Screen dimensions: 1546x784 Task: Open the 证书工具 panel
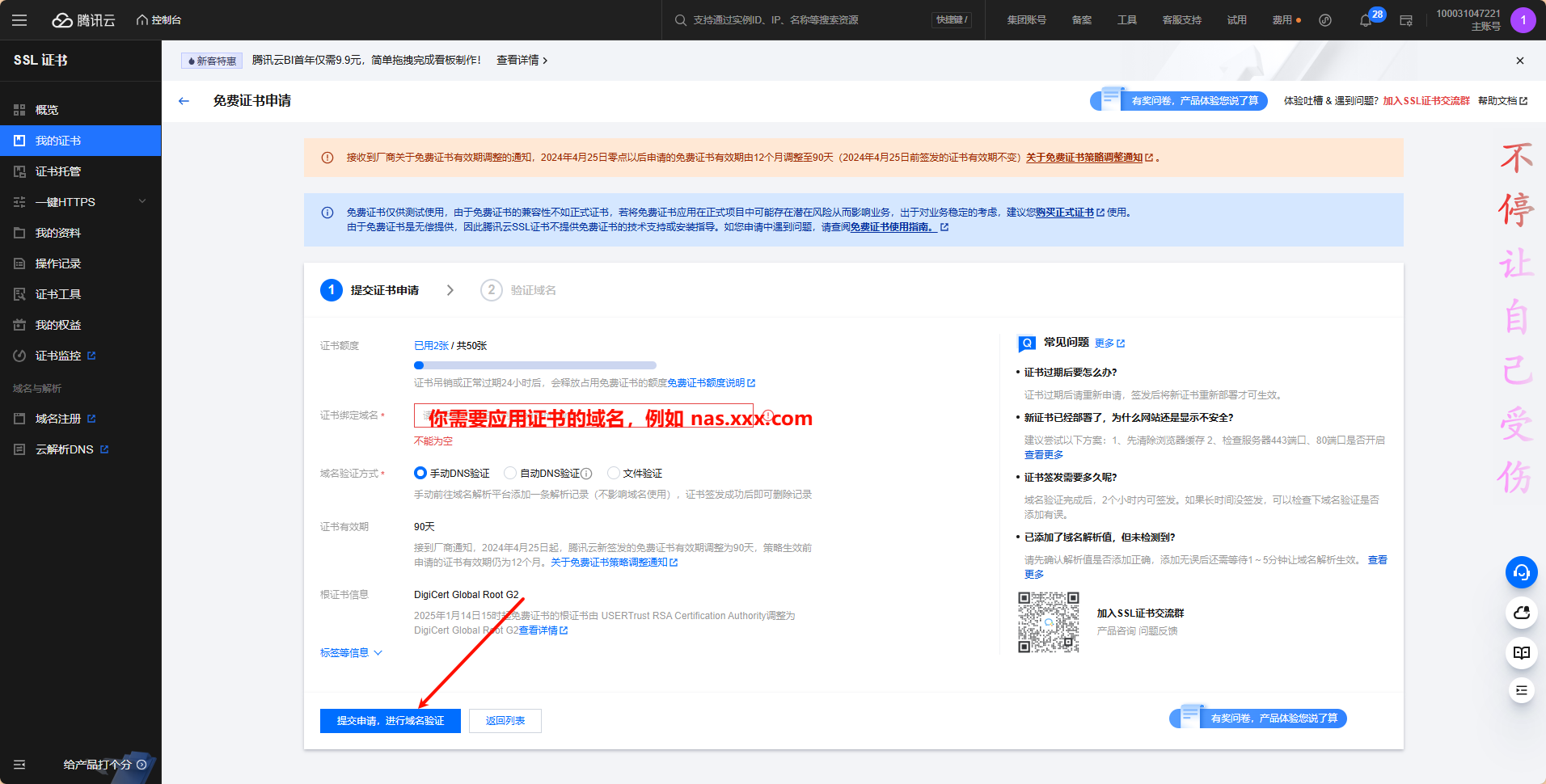tap(60, 293)
